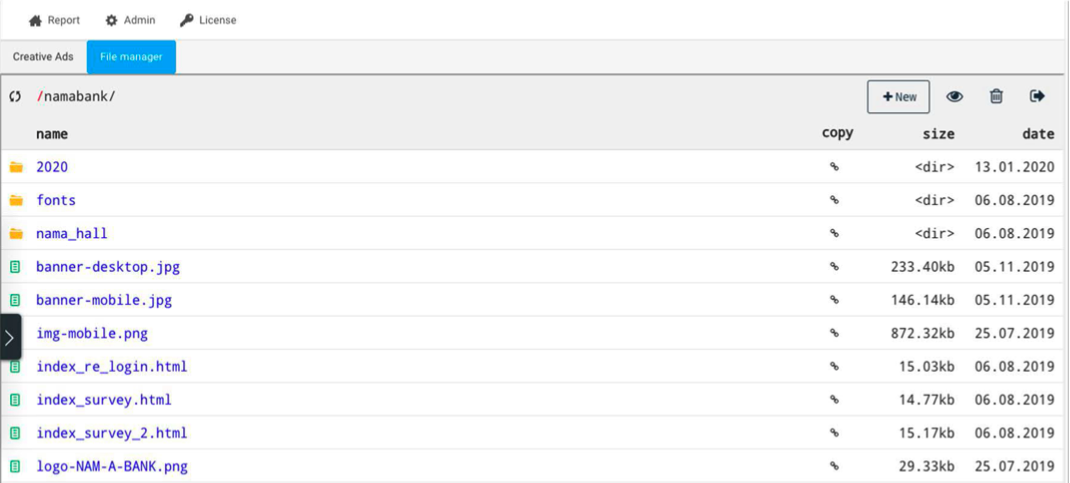Go to the License page

click(x=208, y=20)
